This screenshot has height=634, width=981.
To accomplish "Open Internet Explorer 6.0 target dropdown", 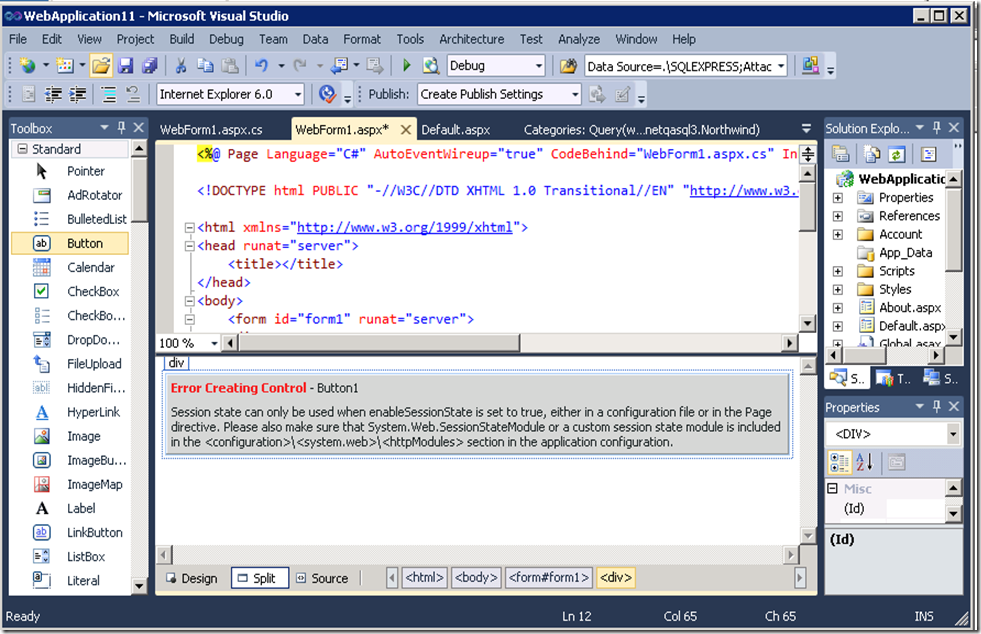I will [298, 95].
